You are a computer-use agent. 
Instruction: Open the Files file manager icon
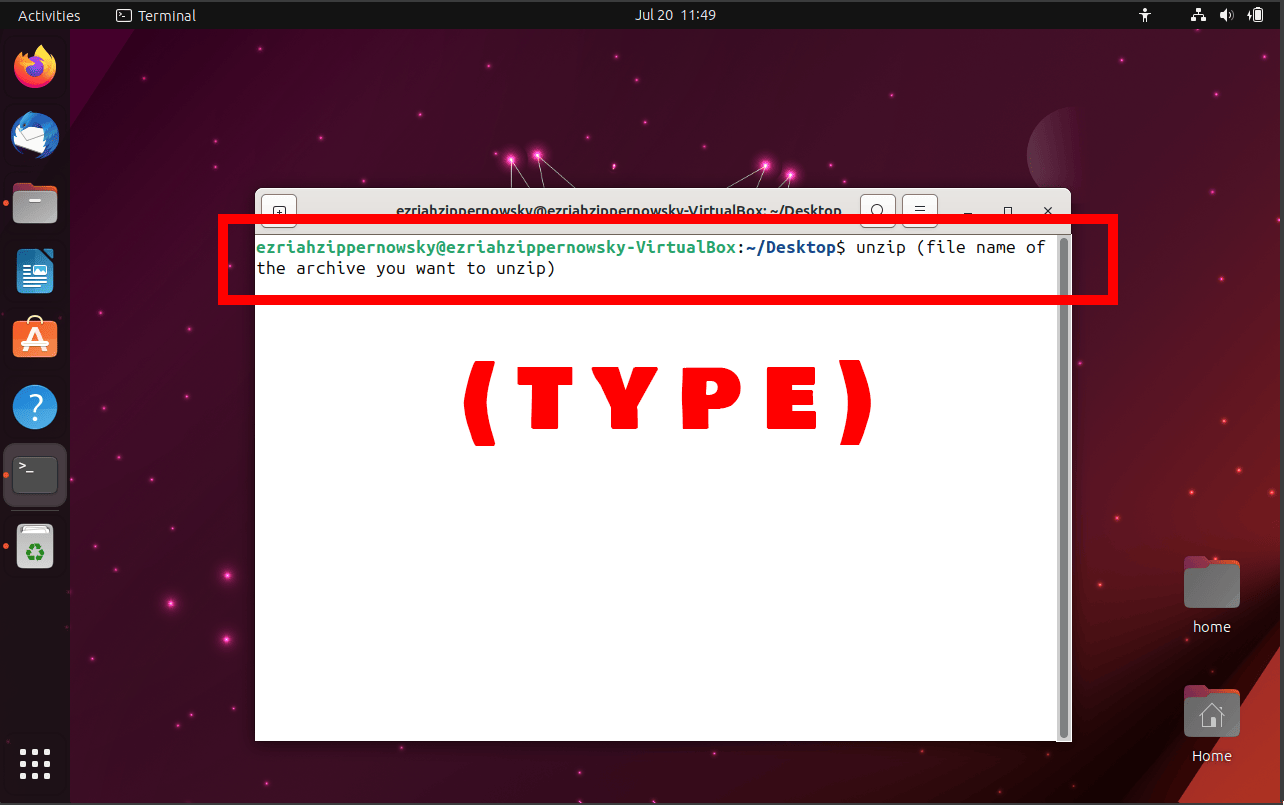[35, 203]
